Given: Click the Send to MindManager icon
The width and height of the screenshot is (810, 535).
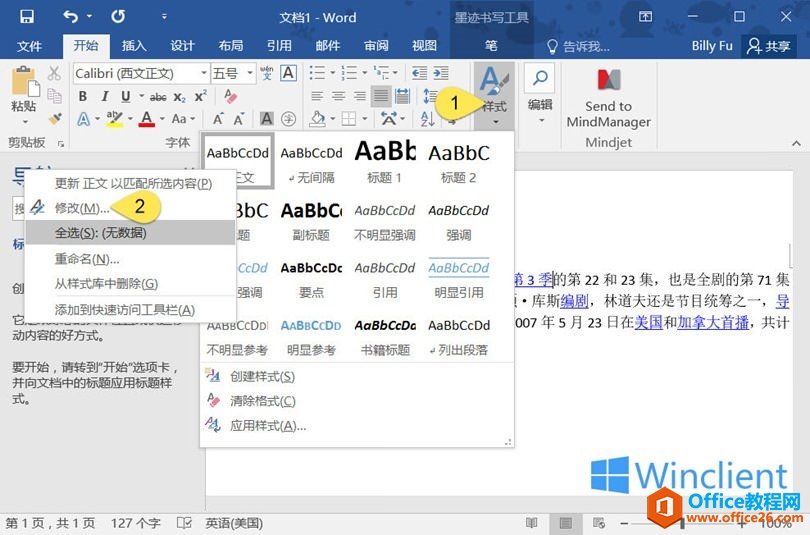Looking at the screenshot, I should coord(609,80).
